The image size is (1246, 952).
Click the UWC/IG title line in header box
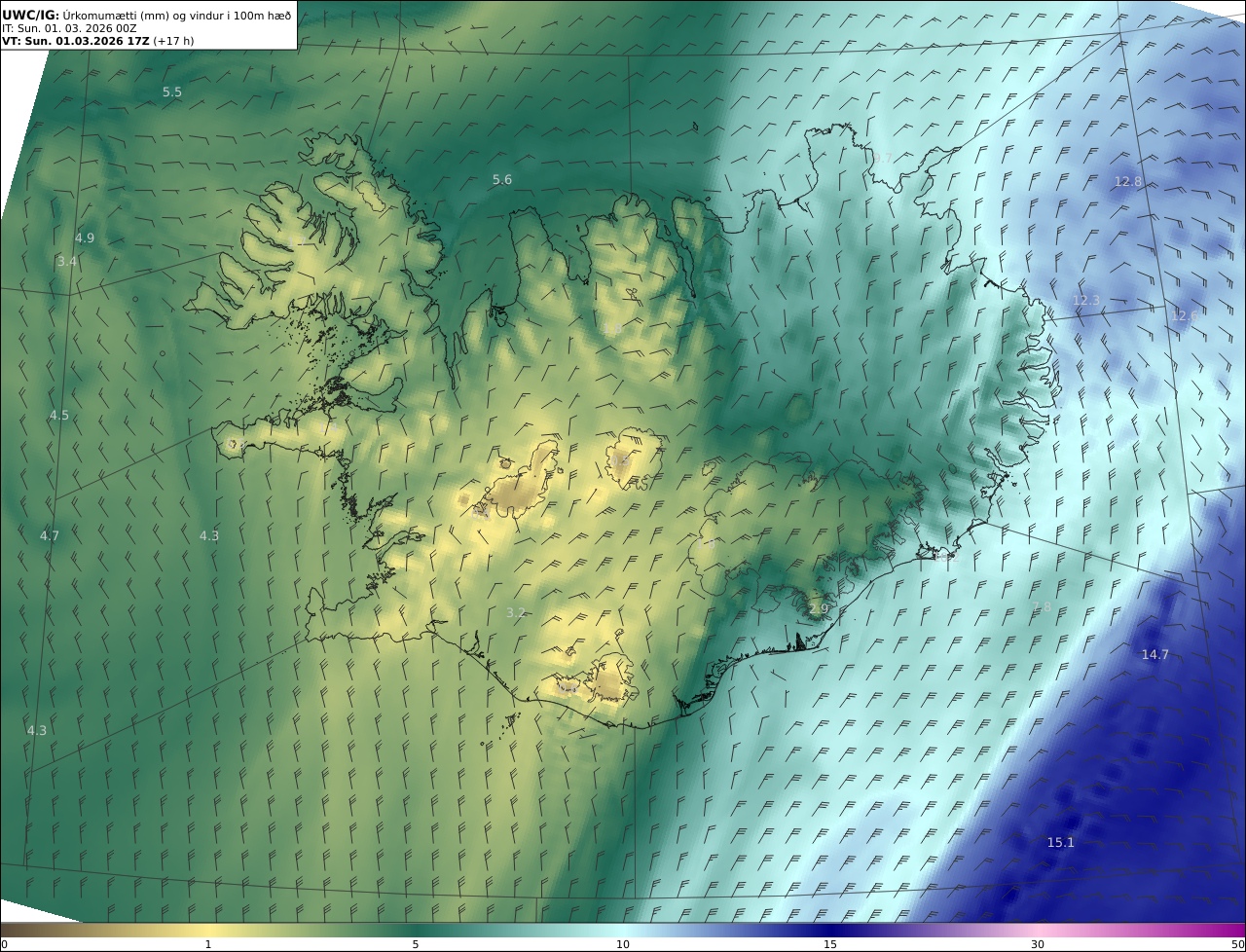click(147, 15)
